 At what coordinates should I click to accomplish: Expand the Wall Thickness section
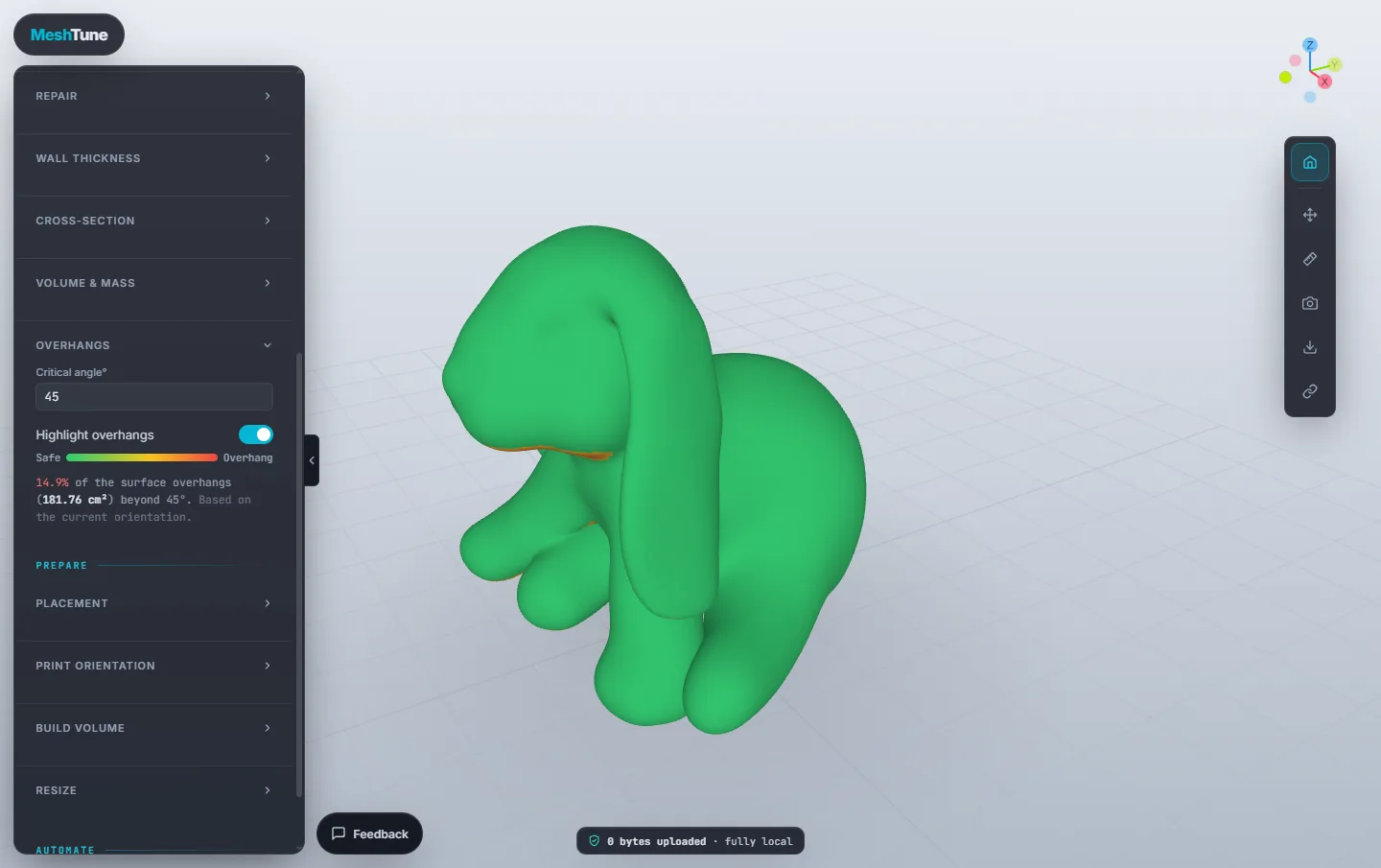153,158
